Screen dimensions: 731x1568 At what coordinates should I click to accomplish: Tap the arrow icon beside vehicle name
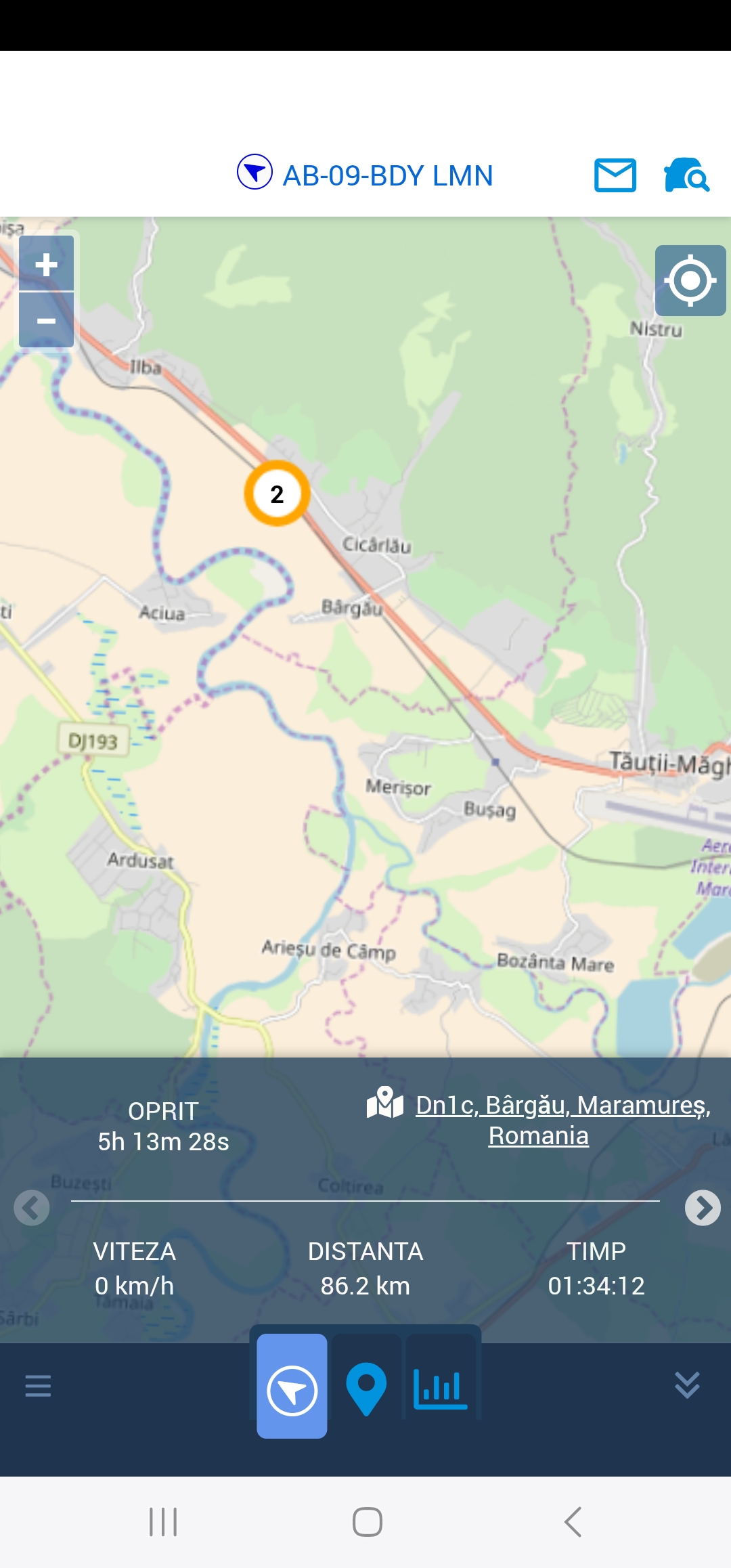[254, 172]
